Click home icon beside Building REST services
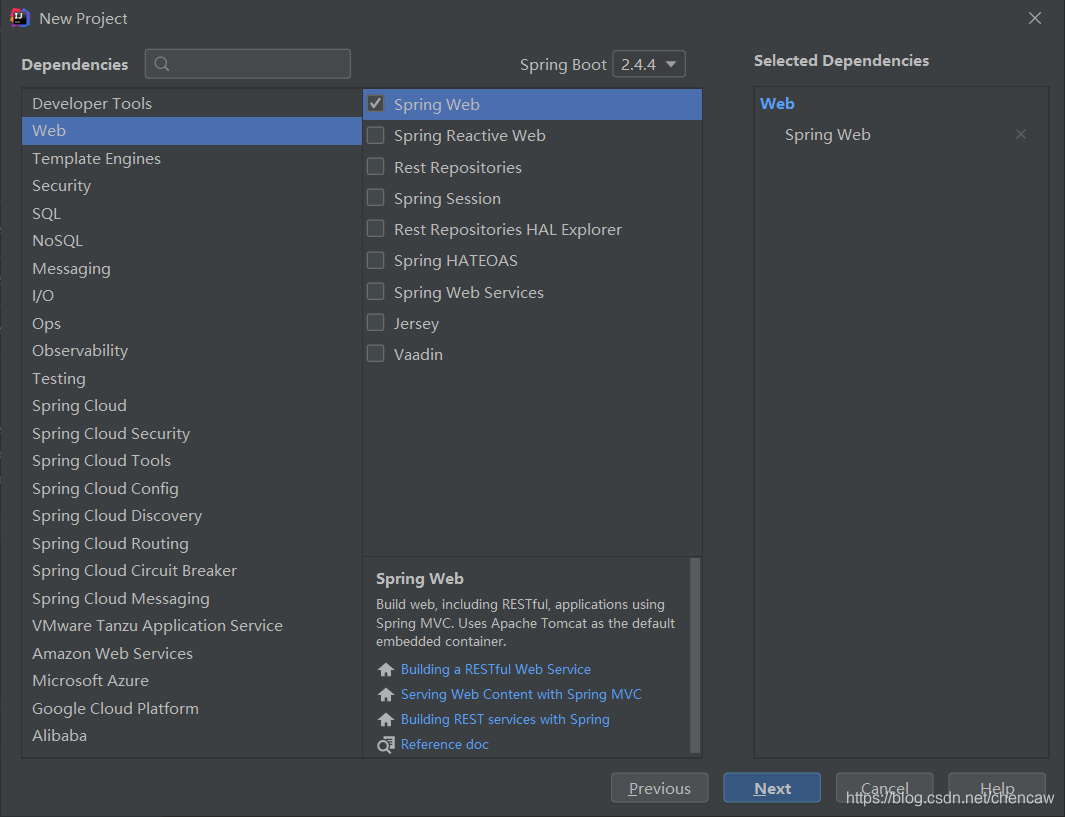This screenshot has height=817, width=1065. point(386,719)
